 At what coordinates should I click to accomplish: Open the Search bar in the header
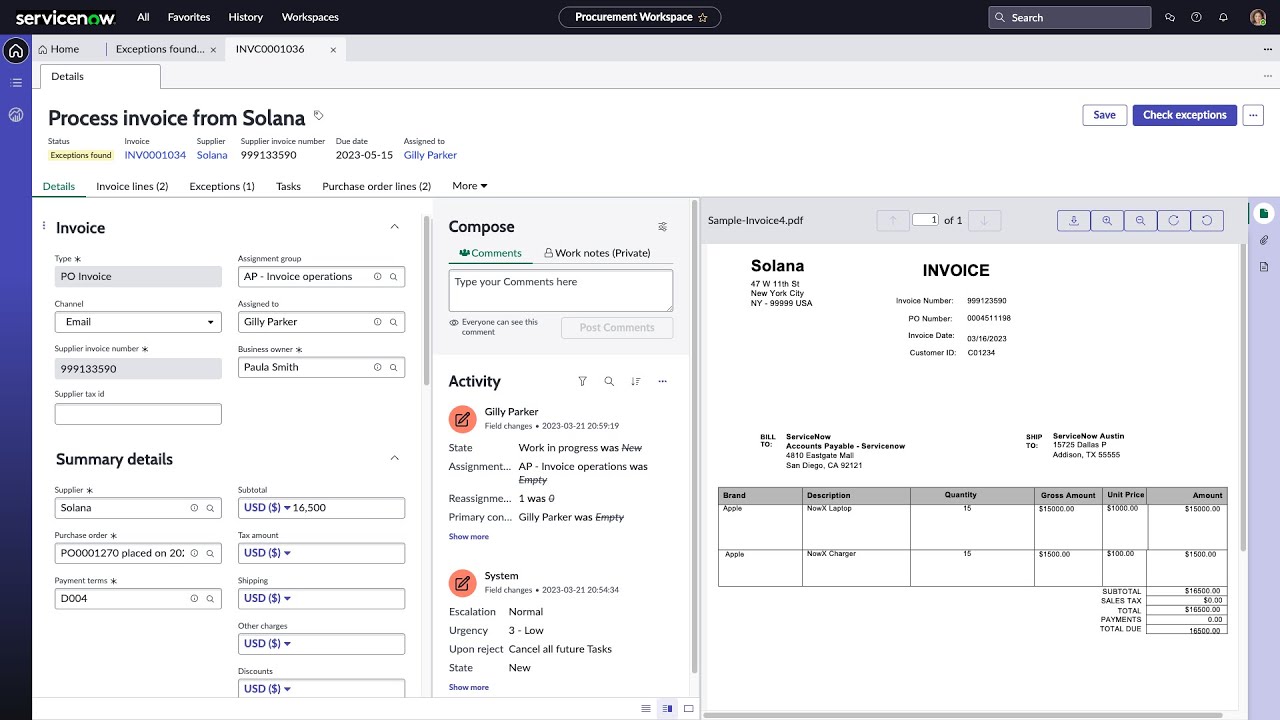coord(1068,17)
